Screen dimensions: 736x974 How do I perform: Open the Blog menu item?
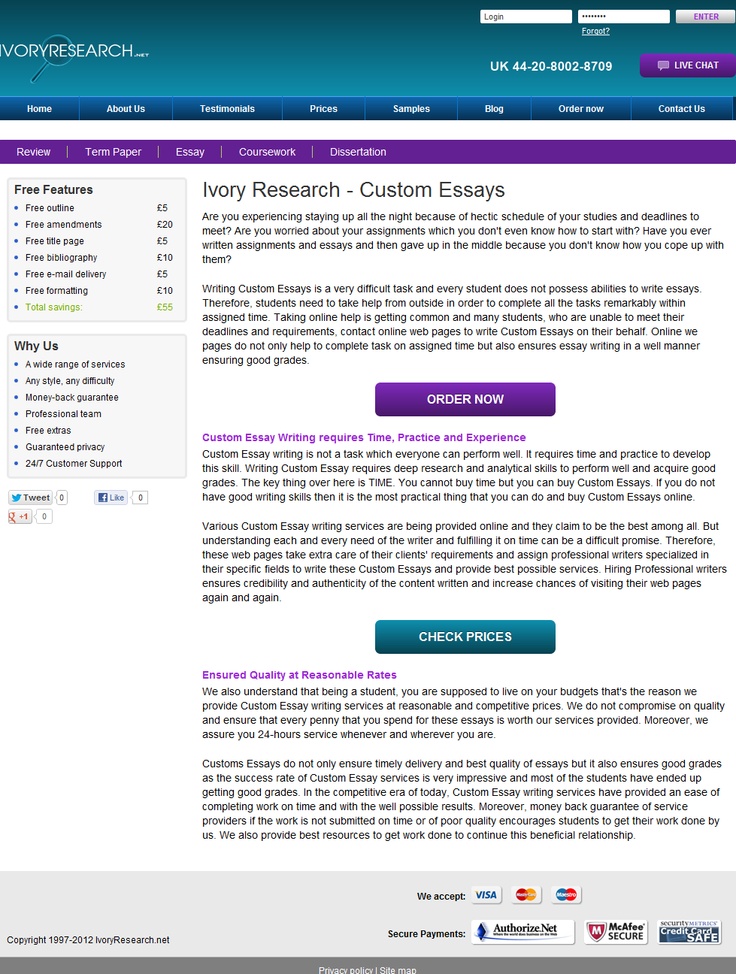tap(494, 109)
